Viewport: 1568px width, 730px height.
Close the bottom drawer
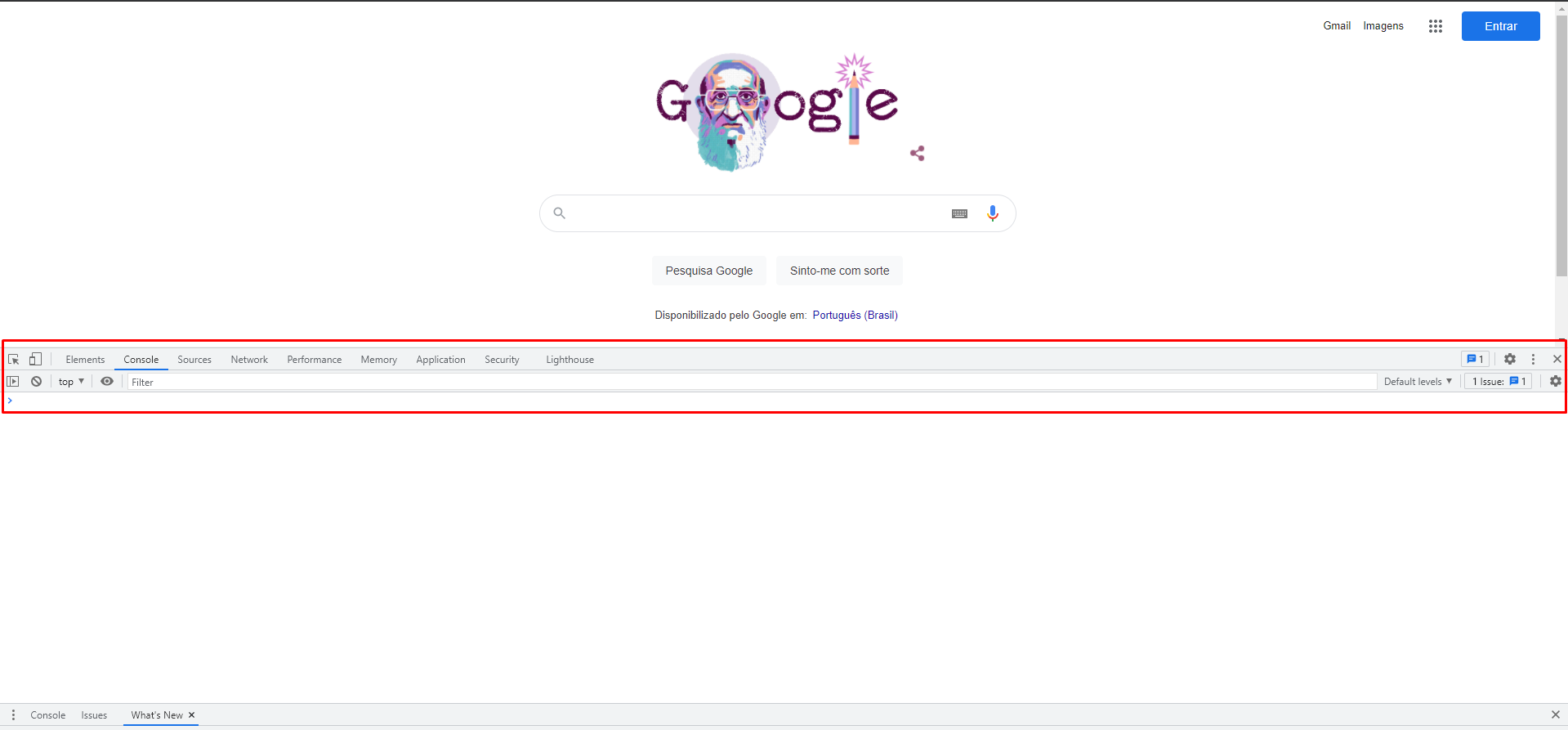(x=1556, y=714)
